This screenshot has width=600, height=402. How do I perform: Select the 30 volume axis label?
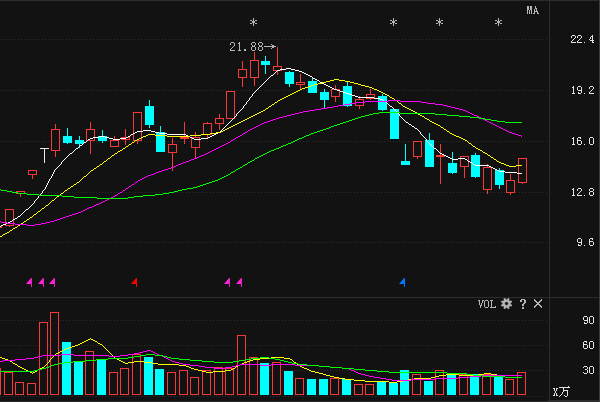588,370
